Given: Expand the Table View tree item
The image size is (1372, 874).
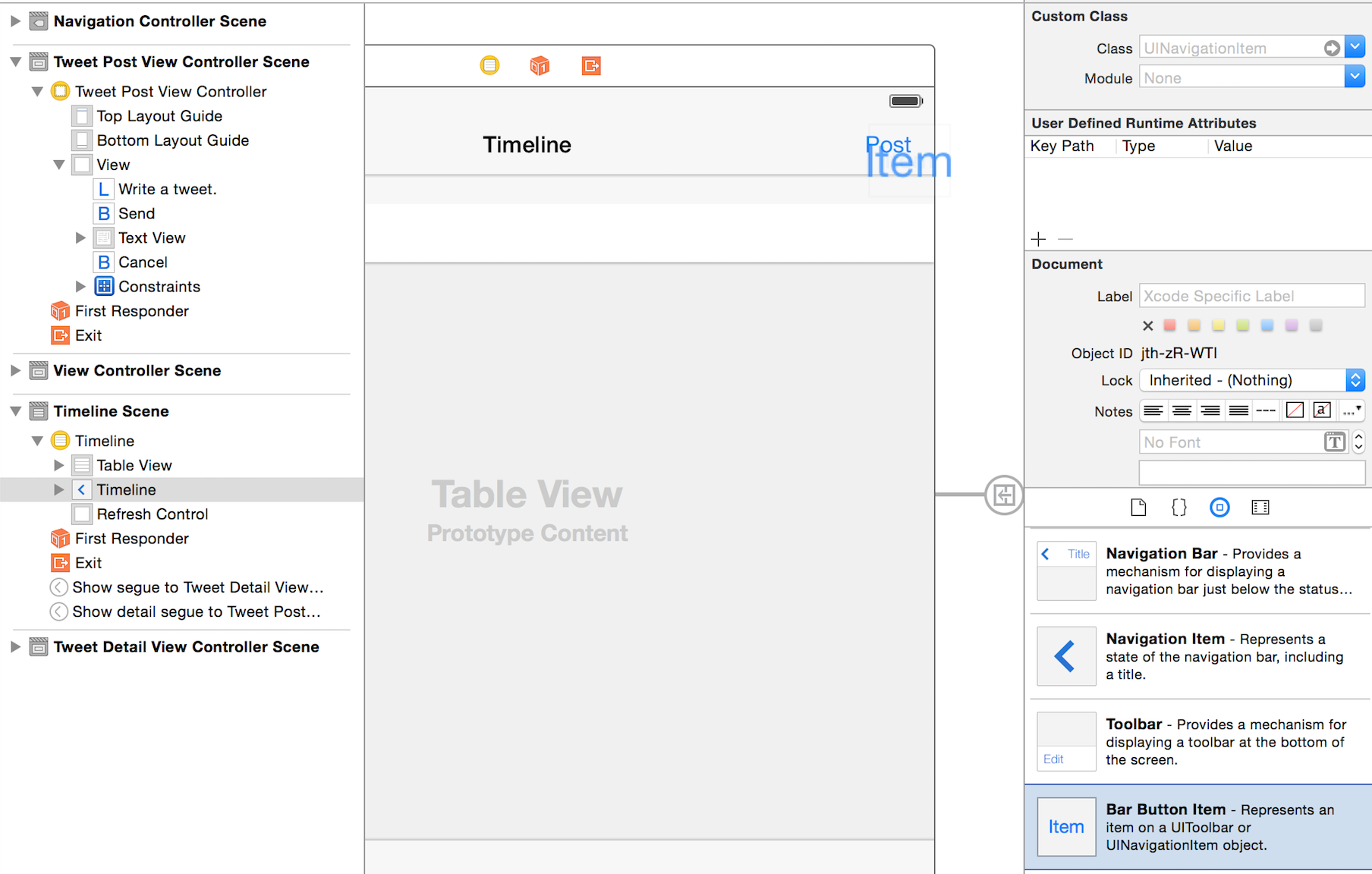Looking at the screenshot, I should [59, 465].
